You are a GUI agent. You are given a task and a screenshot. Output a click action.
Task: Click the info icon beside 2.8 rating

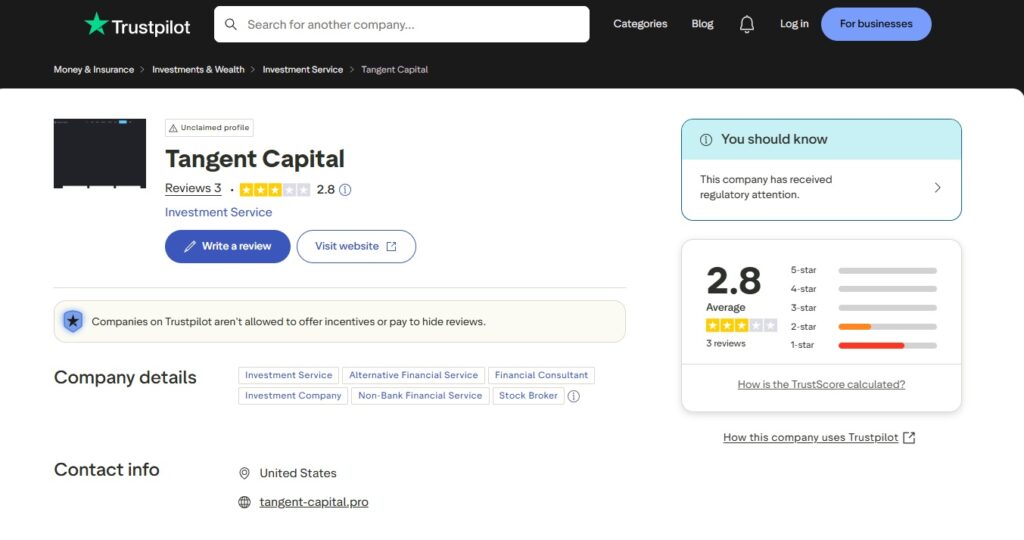[x=345, y=189]
